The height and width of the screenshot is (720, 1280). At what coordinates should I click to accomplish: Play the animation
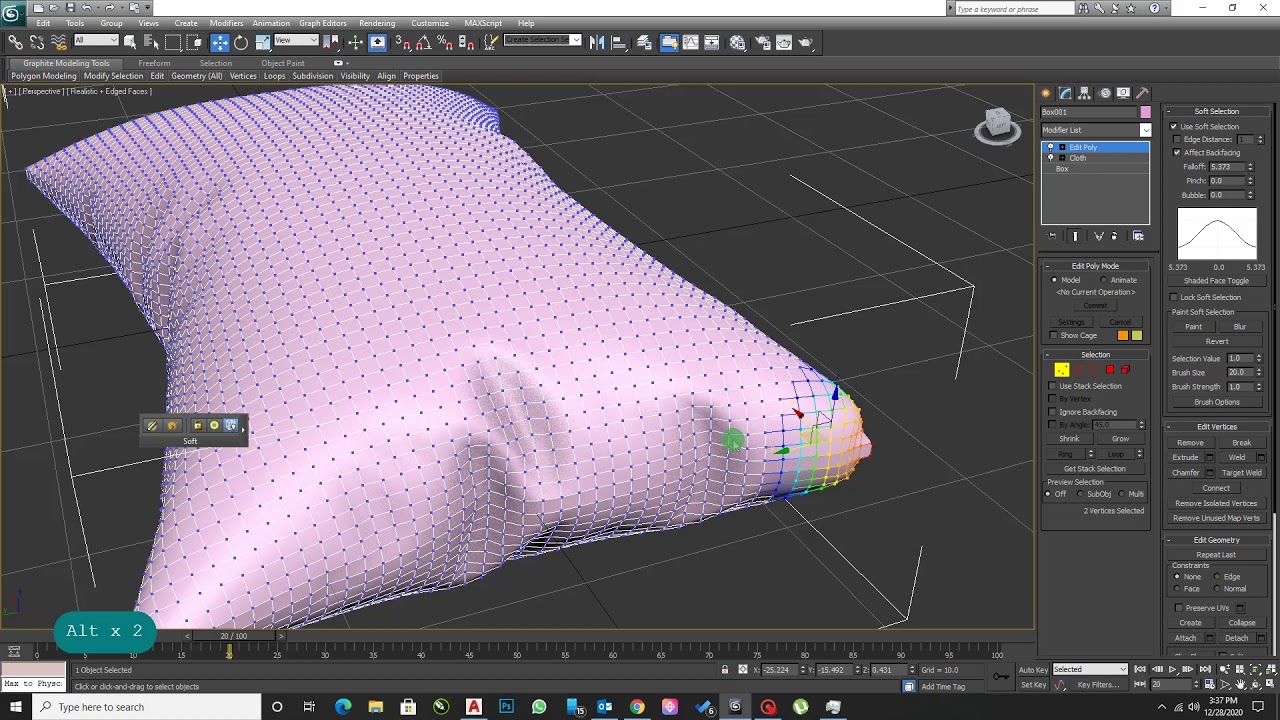(1172, 670)
